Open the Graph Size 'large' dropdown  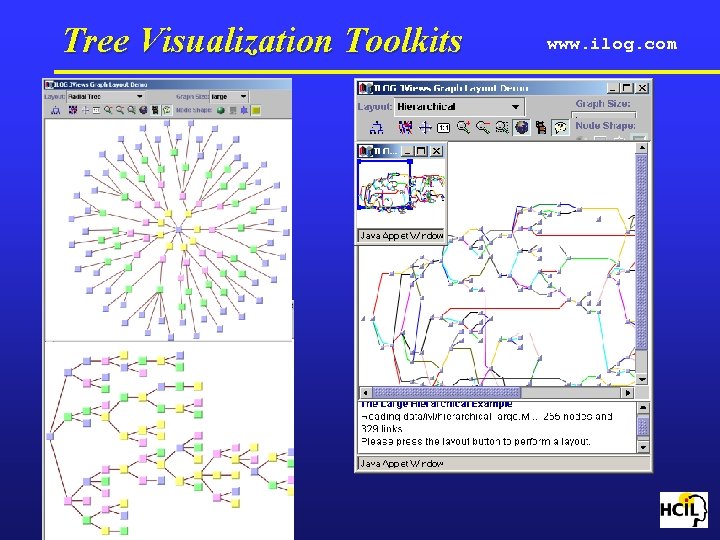[229, 96]
